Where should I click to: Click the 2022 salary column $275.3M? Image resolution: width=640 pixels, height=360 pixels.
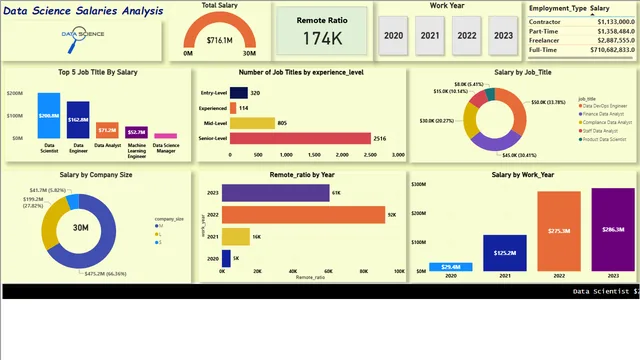point(559,231)
